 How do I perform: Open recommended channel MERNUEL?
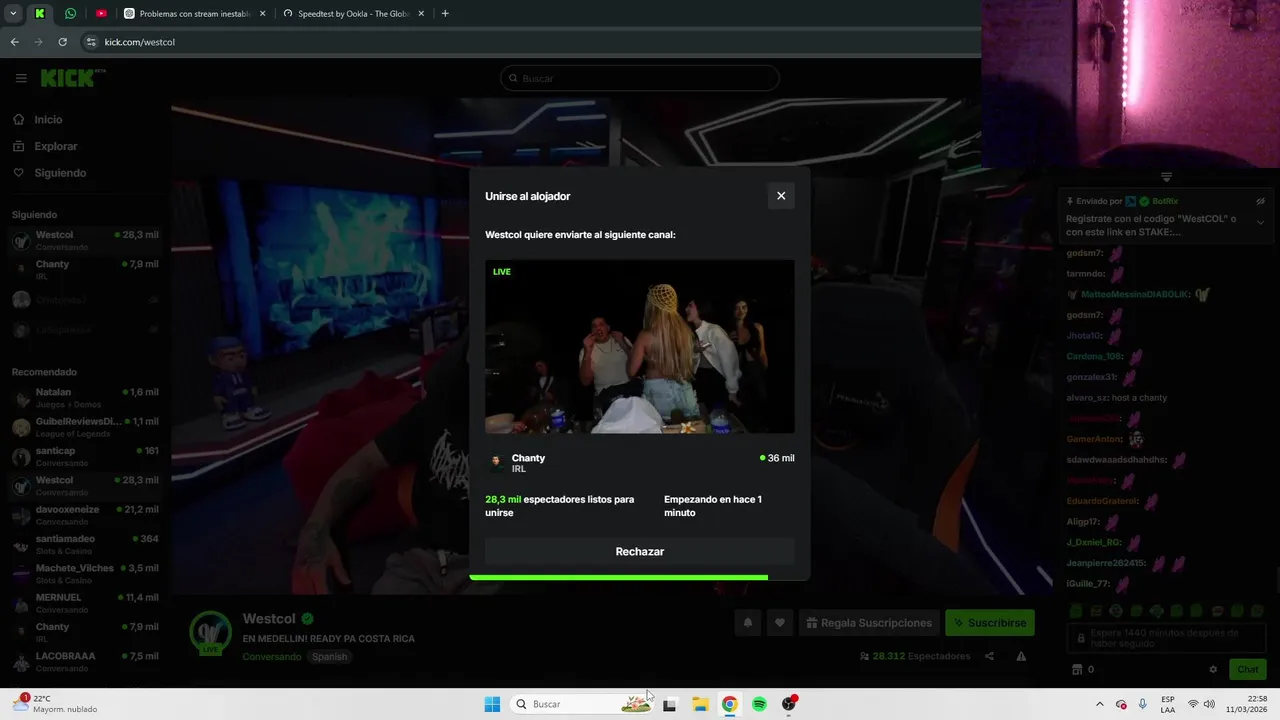point(85,603)
